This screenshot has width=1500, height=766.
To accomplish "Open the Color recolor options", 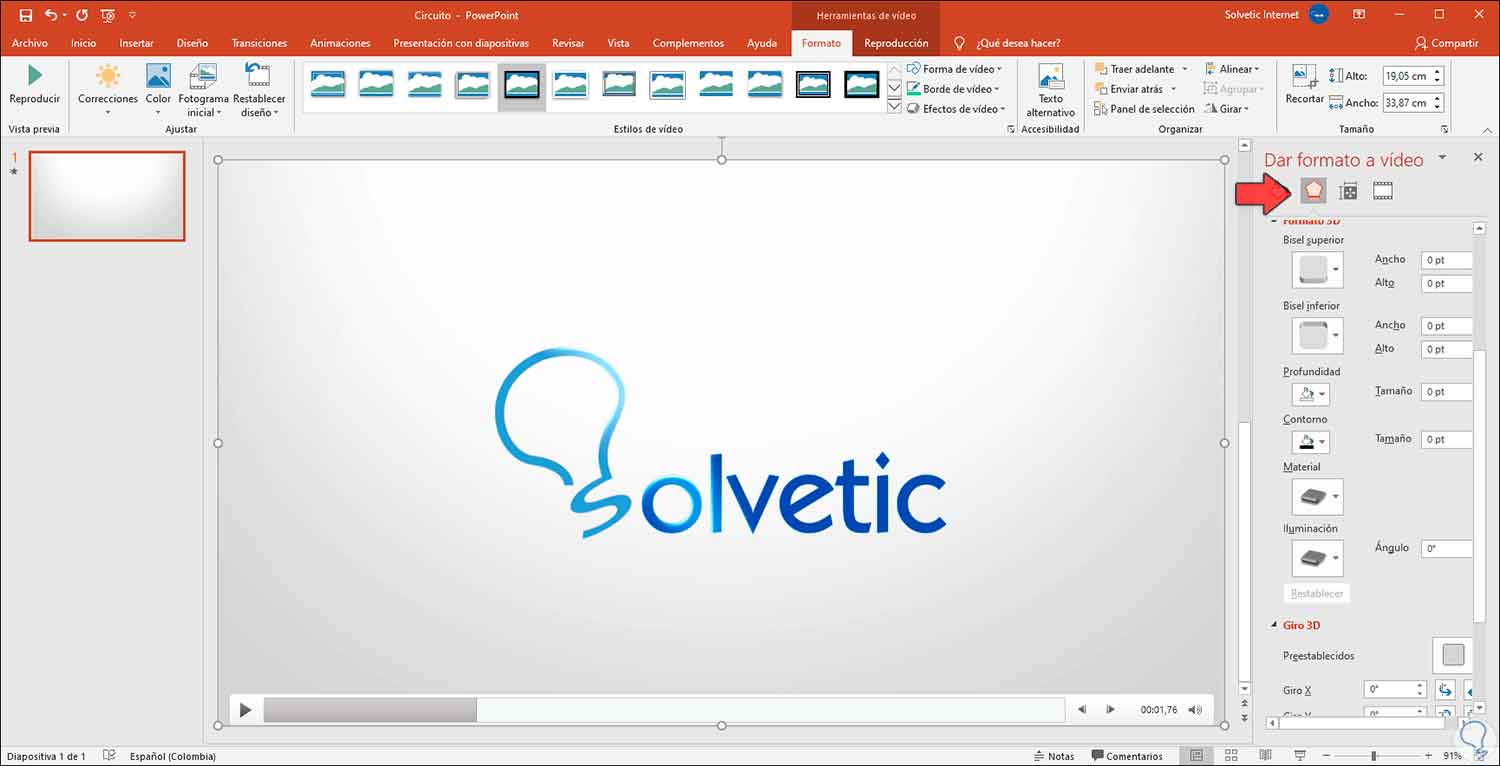I will tap(158, 90).
